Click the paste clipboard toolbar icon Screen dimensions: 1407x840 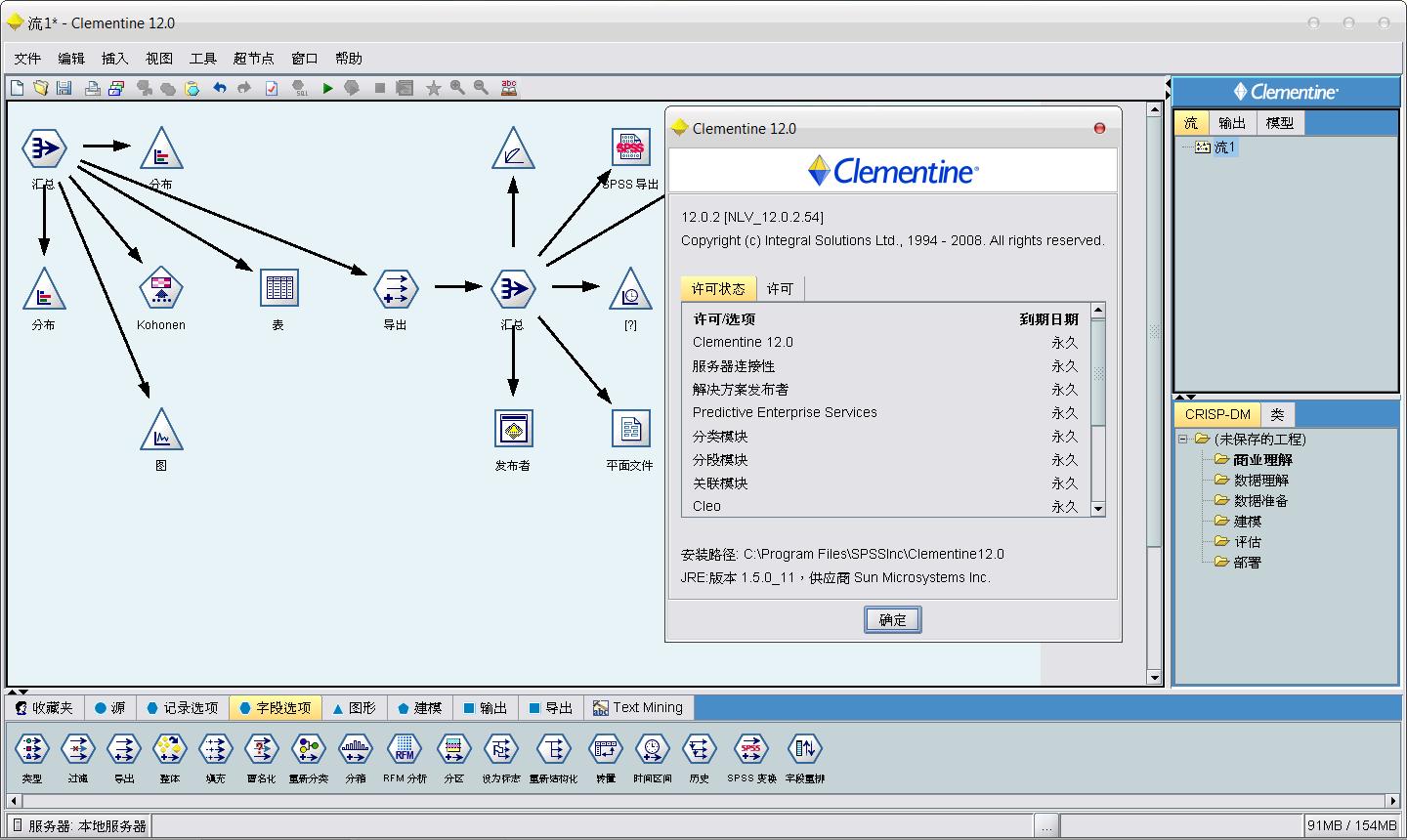(x=192, y=88)
